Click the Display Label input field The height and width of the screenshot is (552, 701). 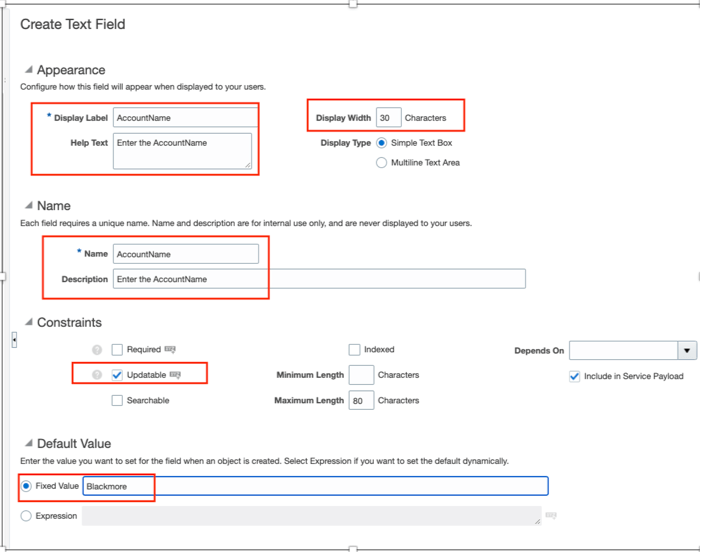click(x=185, y=118)
